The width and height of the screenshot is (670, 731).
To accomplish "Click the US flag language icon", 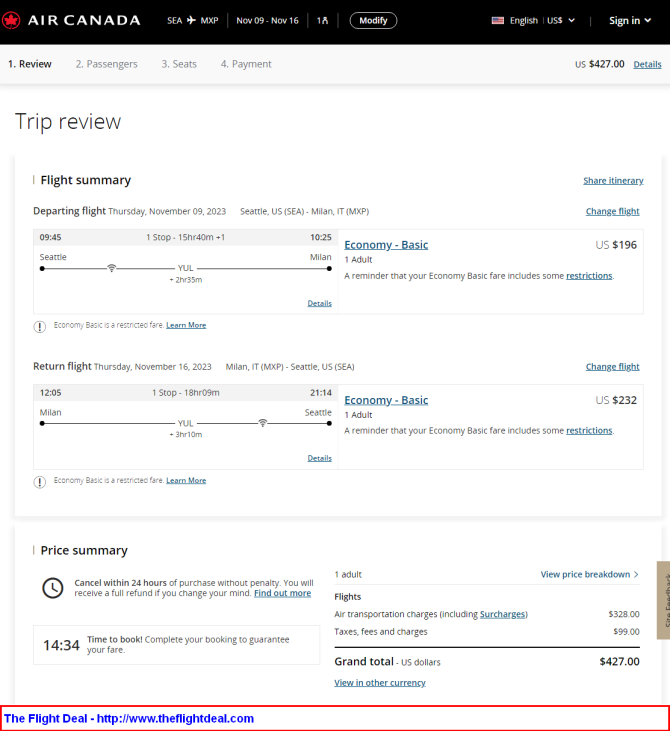I will click(497, 21).
